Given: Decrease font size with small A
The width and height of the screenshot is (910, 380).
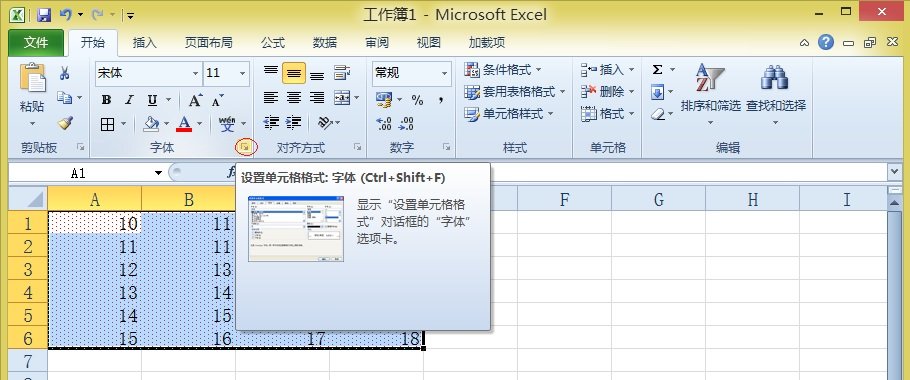Looking at the screenshot, I should coord(218,100).
